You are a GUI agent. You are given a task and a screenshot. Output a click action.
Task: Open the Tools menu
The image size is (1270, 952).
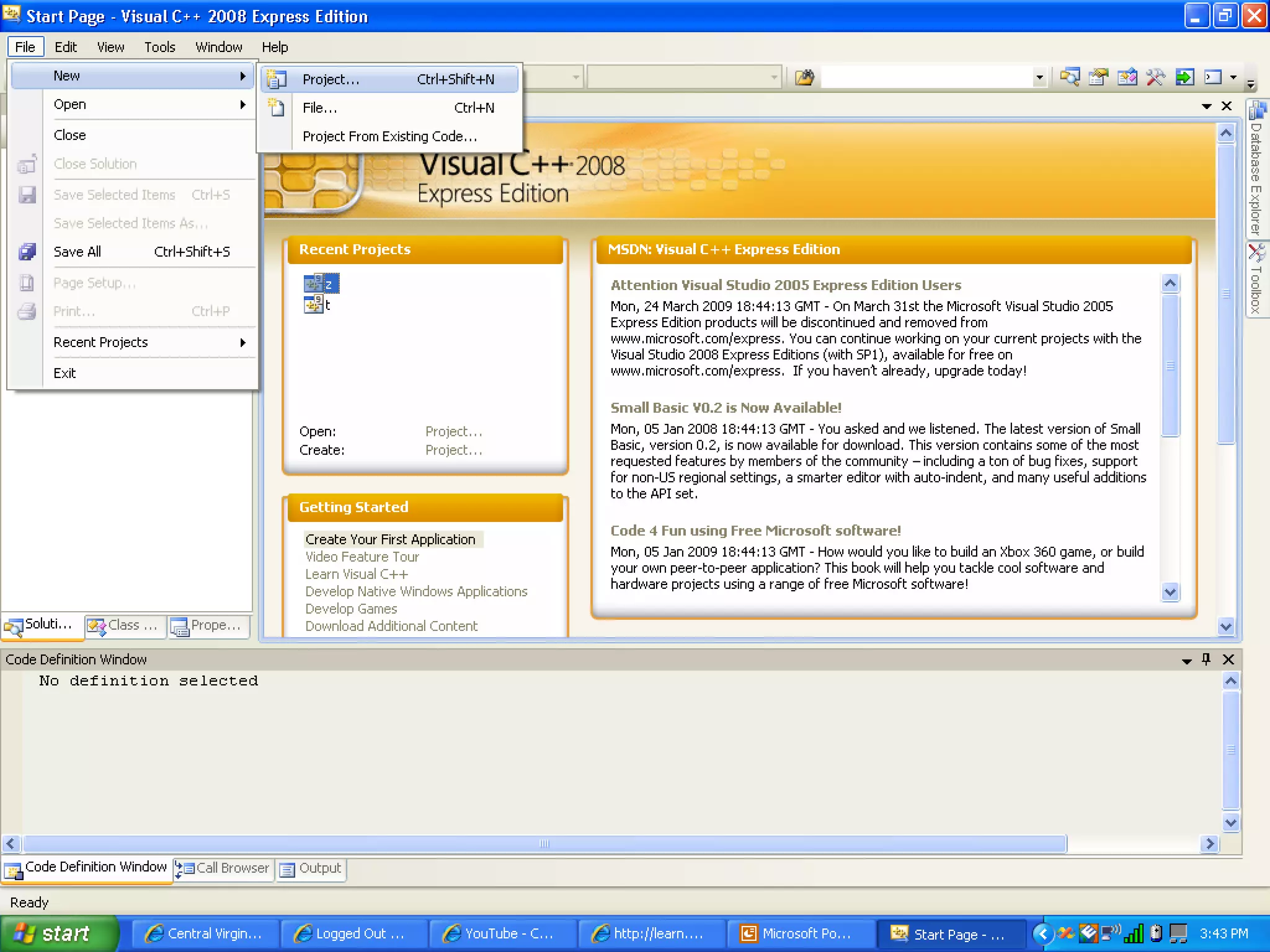pos(159,47)
